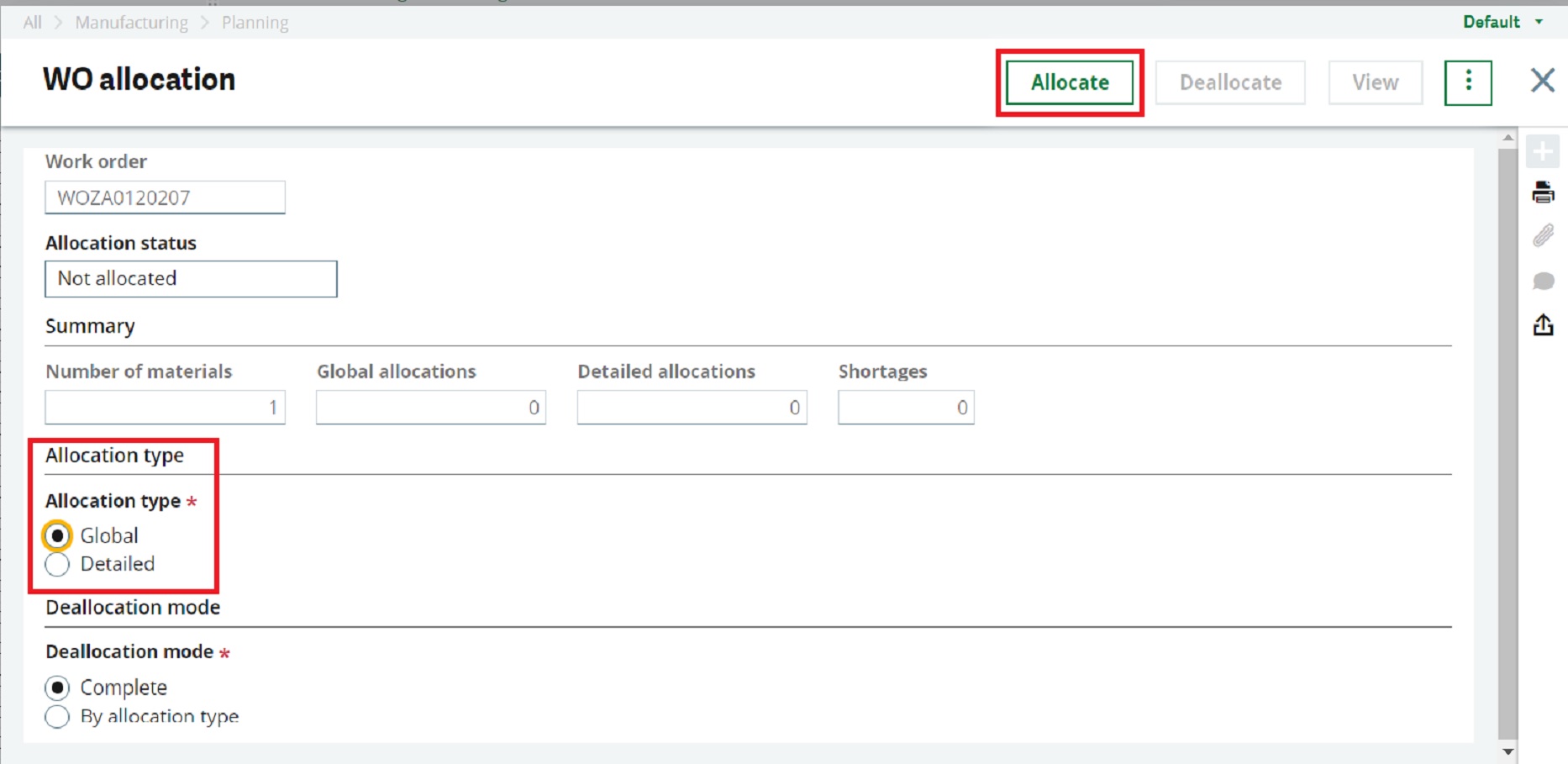
Task: Click the Work order field showing WOZA0120207
Action: coord(165,197)
